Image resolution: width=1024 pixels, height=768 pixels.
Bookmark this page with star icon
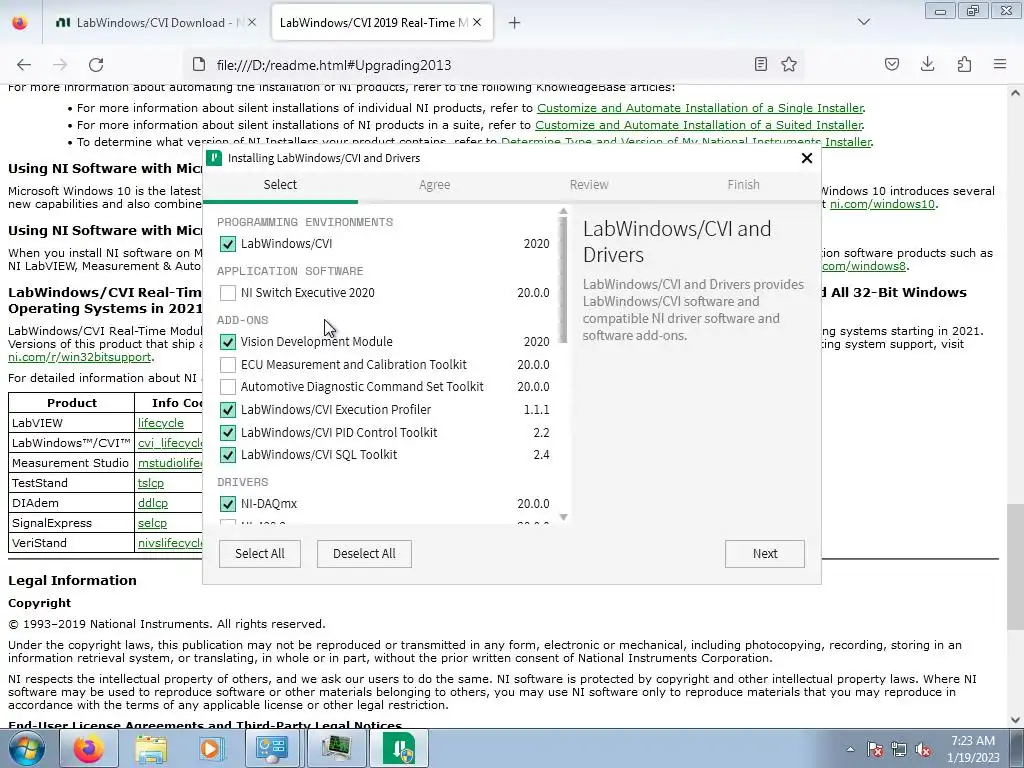tap(789, 64)
